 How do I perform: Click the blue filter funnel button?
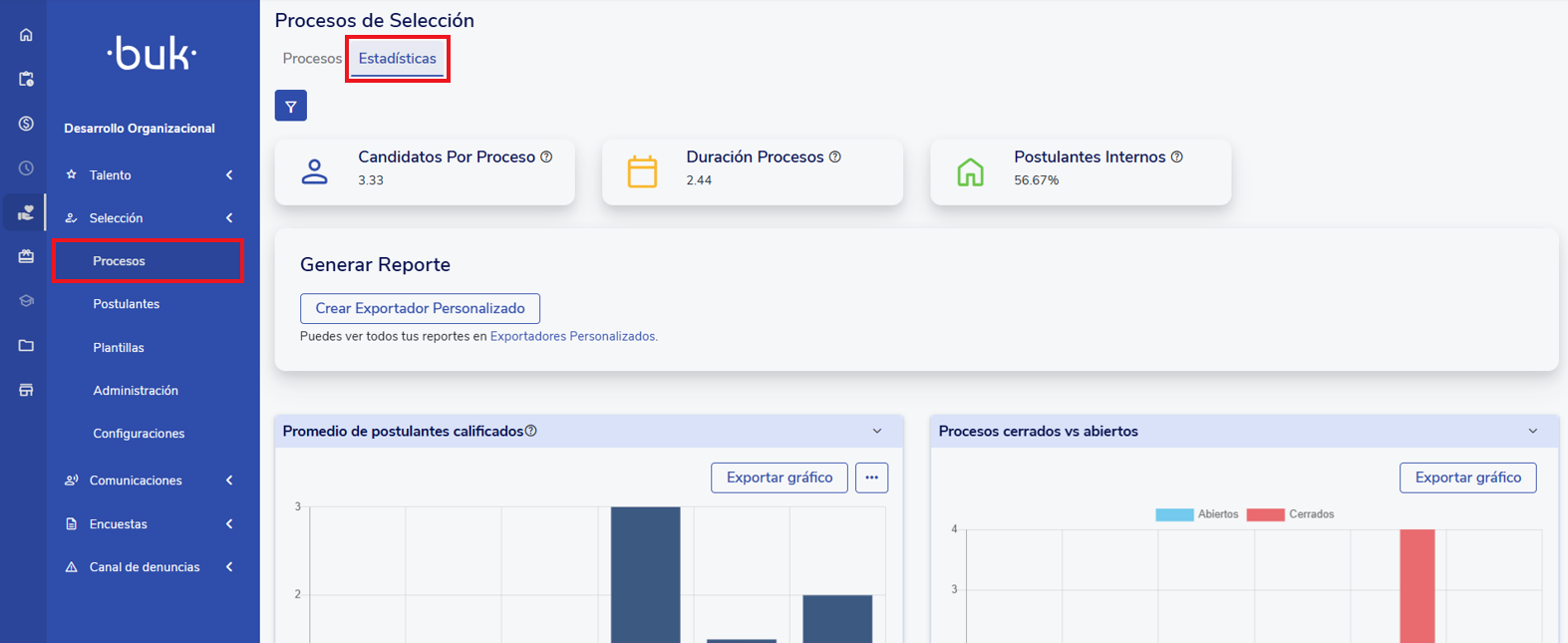pyautogui.click(x=290, y=106)
